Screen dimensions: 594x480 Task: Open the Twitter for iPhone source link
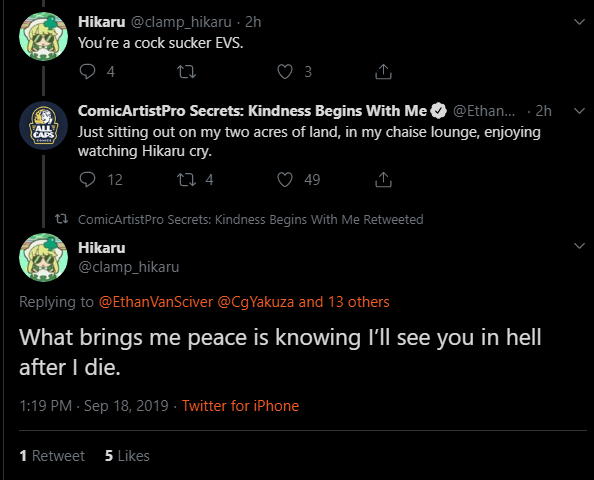click(240, 406)
